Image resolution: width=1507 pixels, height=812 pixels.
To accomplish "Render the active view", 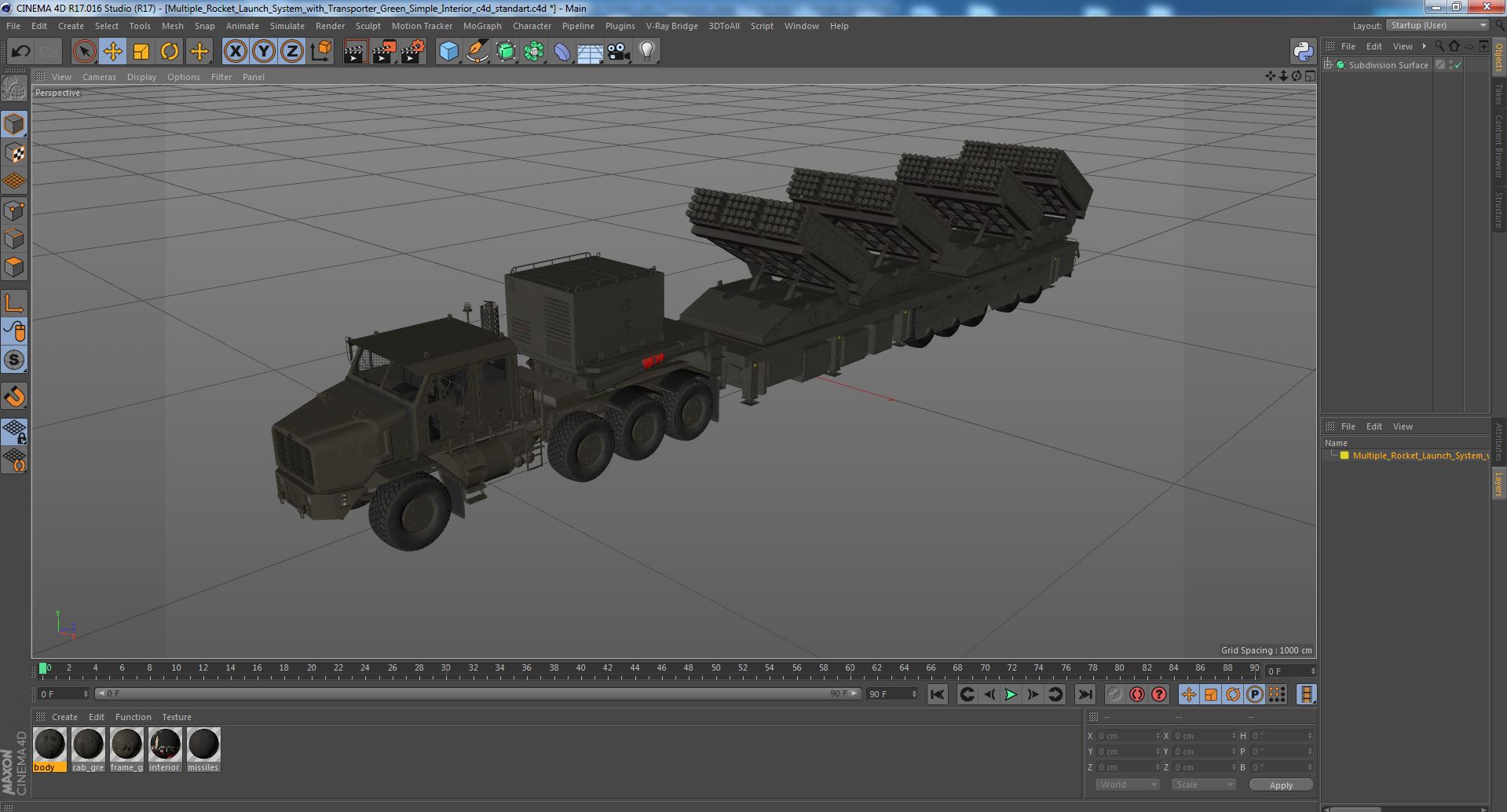I will 355,52.
